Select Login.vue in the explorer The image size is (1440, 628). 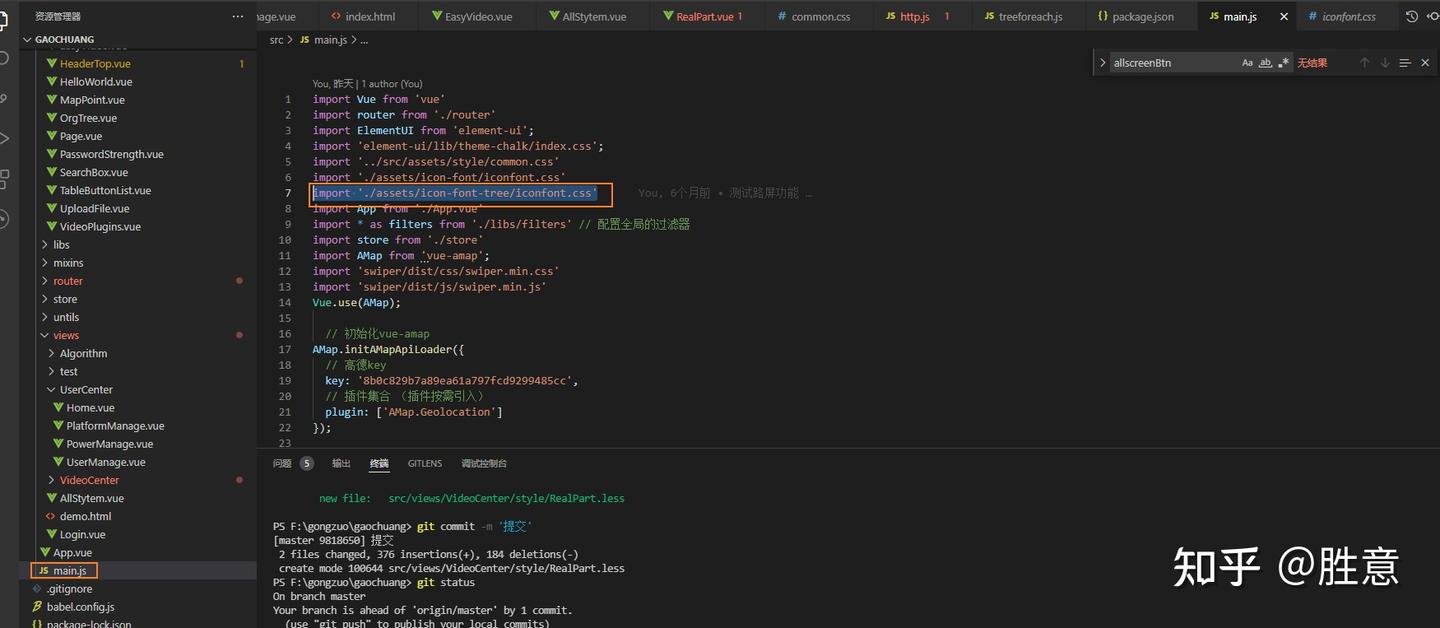coord(85,534)
